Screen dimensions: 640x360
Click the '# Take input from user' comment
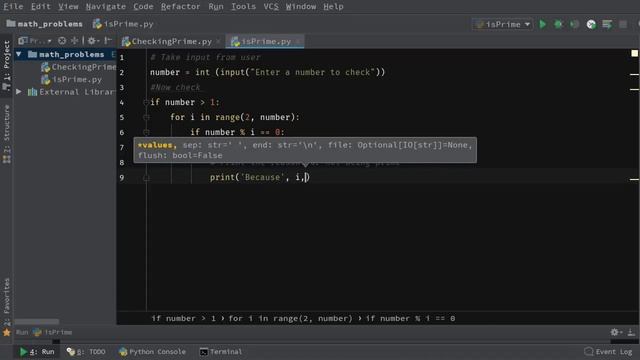[205, 58]
